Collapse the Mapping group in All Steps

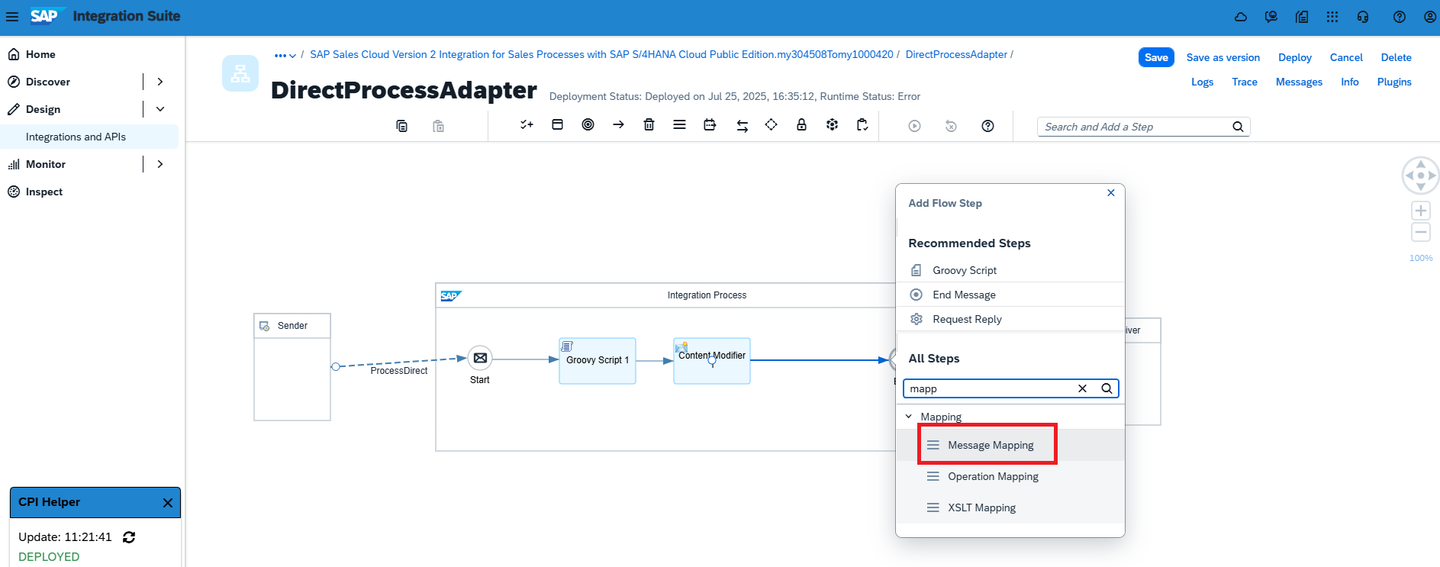(909, 417)
